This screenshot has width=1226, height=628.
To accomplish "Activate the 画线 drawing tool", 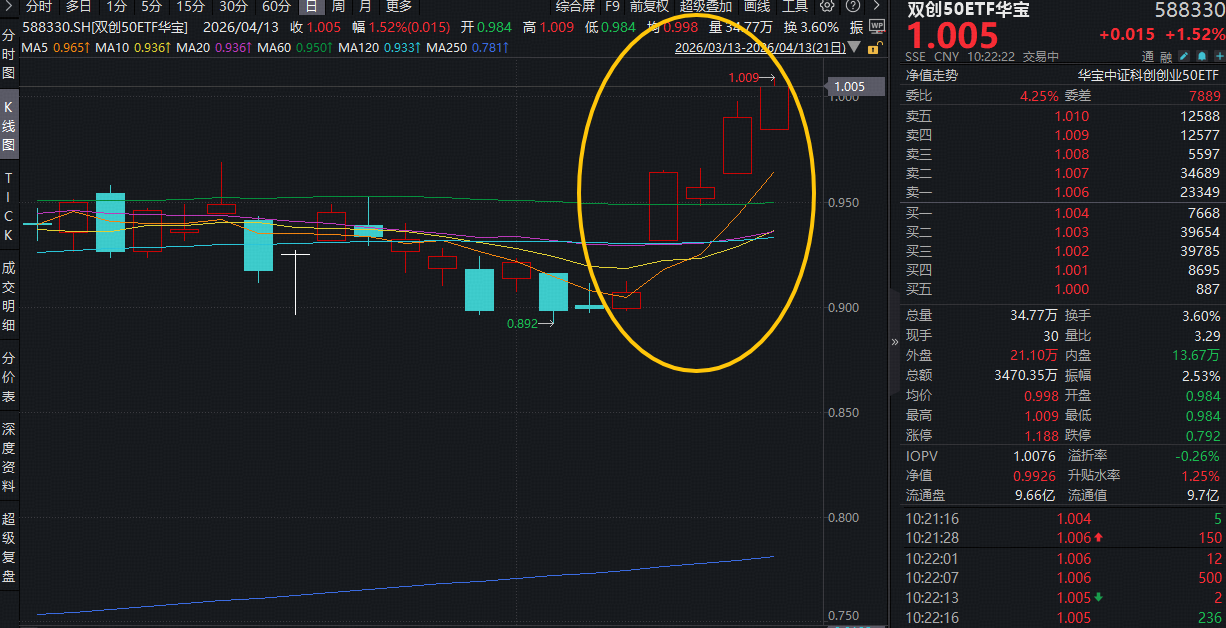I will coord(756,6).
